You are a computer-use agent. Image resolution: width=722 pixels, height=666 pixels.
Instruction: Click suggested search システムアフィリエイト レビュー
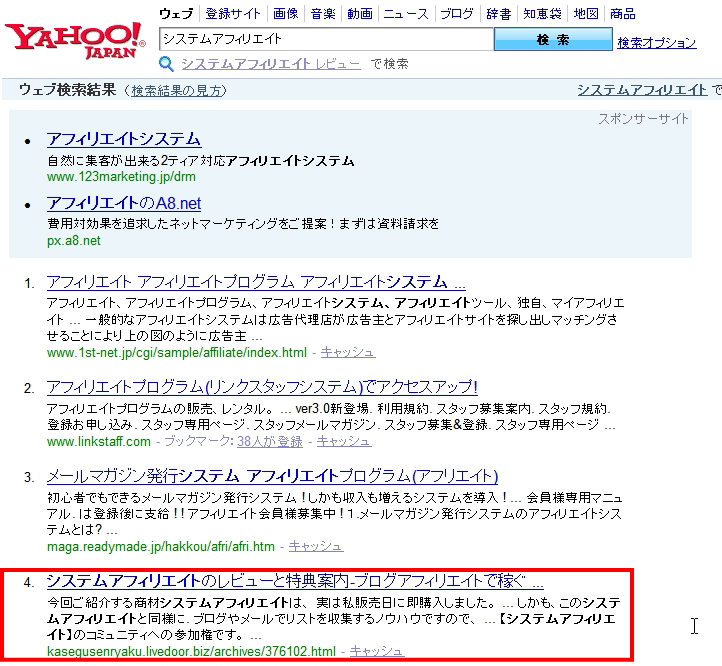(x=271, y=64)
